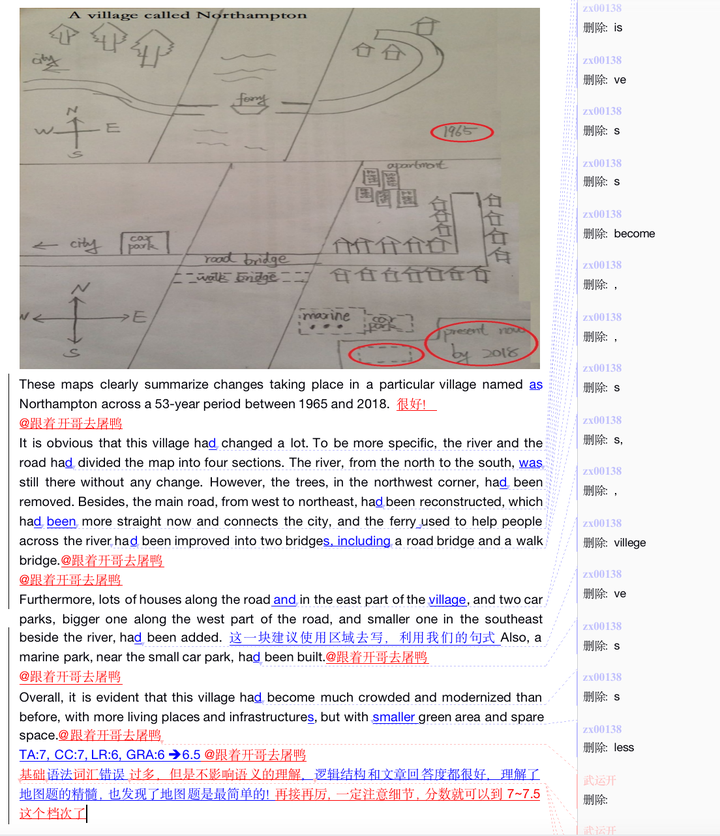The width and height of the screenshot is (720, 836).
Task: Open the revision balloon "删除: is"
Action: point(603,28)
